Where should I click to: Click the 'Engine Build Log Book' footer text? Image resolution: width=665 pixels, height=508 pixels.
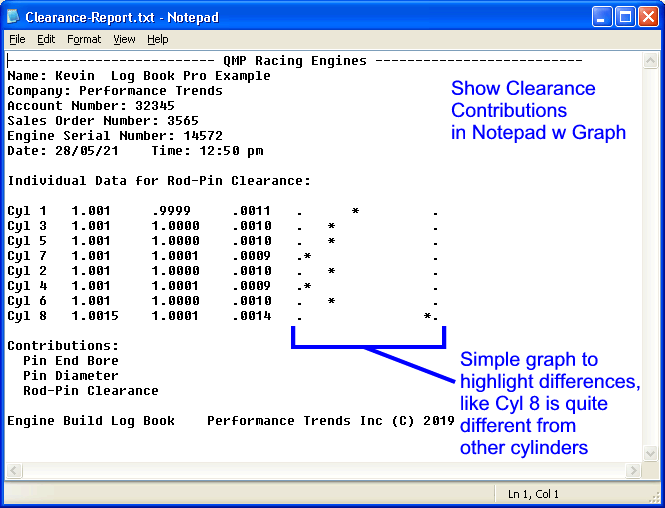pos(91,421)
